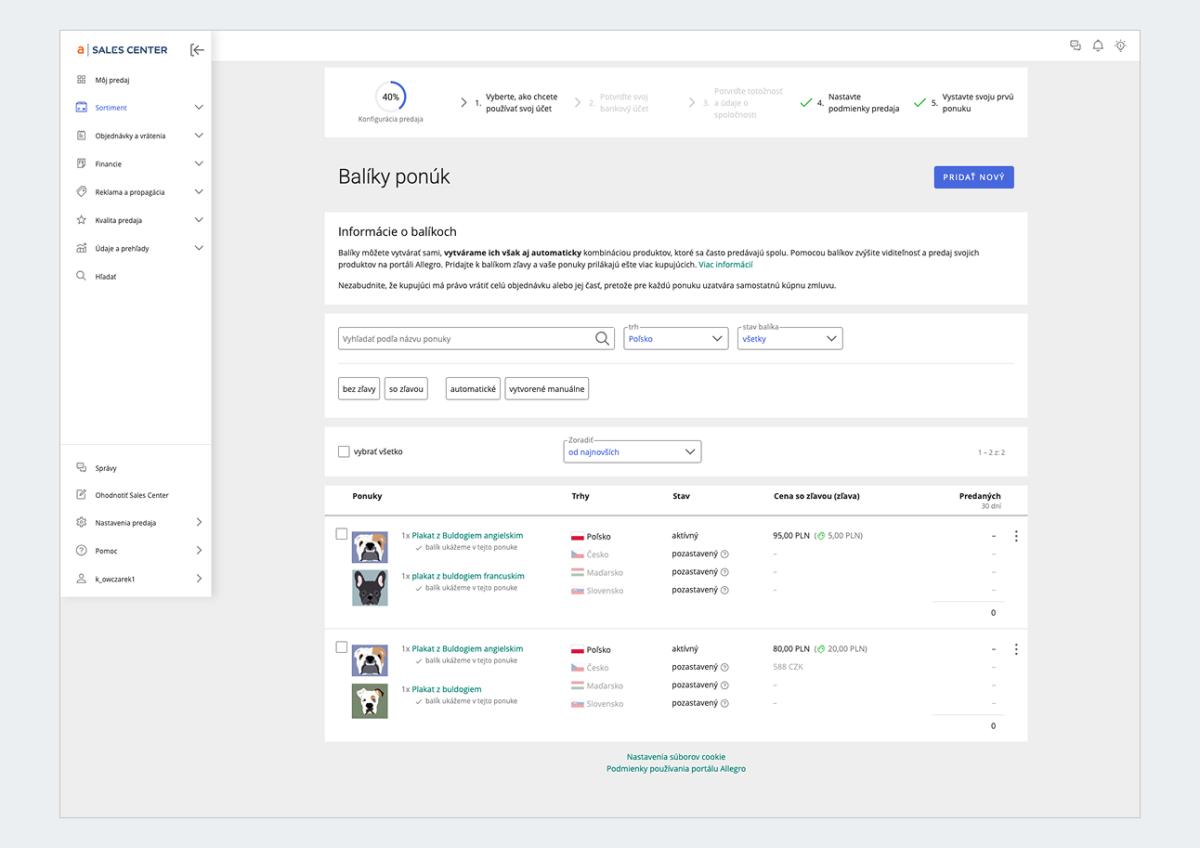Open Nastavenia súborov cookie link
The image size is (1200, 848).
pos(676,757)
